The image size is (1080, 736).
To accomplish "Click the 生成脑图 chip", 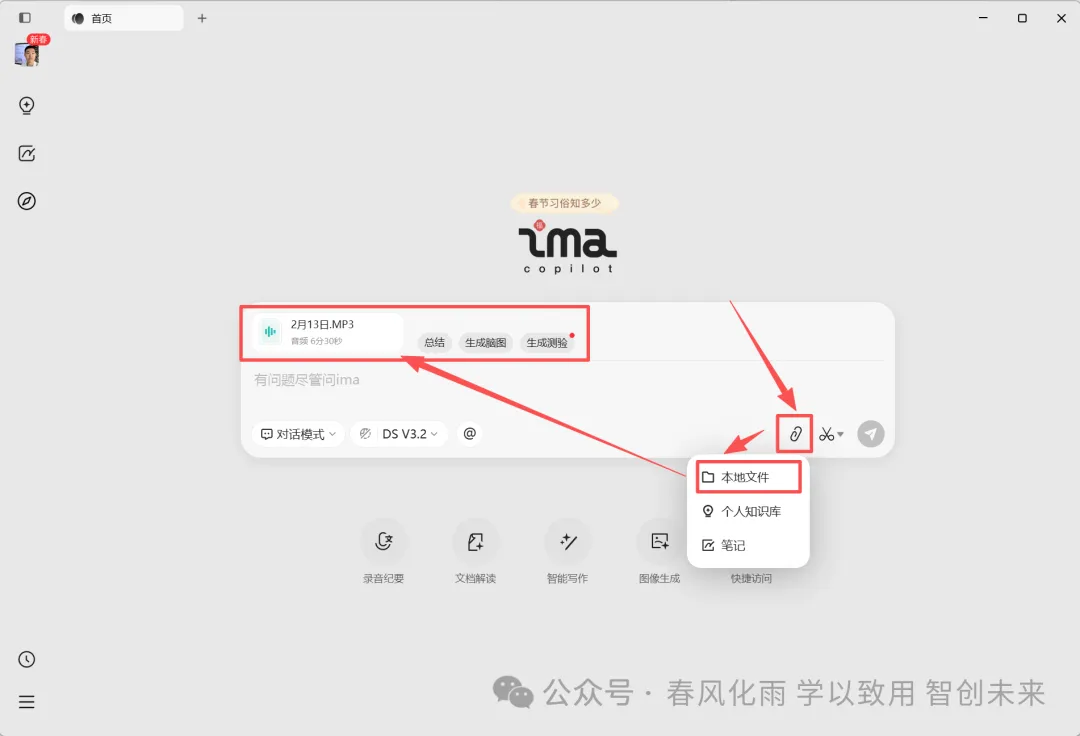I will [486, 342].
